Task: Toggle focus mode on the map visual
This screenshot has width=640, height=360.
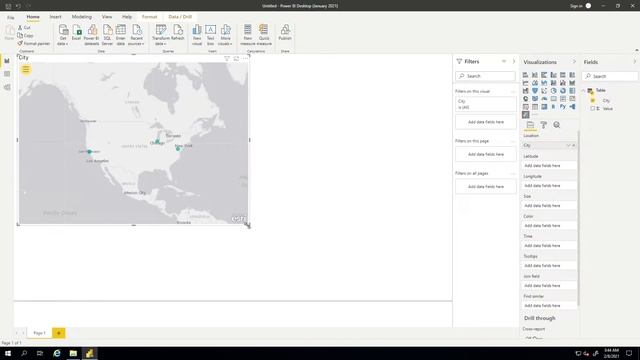Action: pyautogui.click(x=236, y=58)
